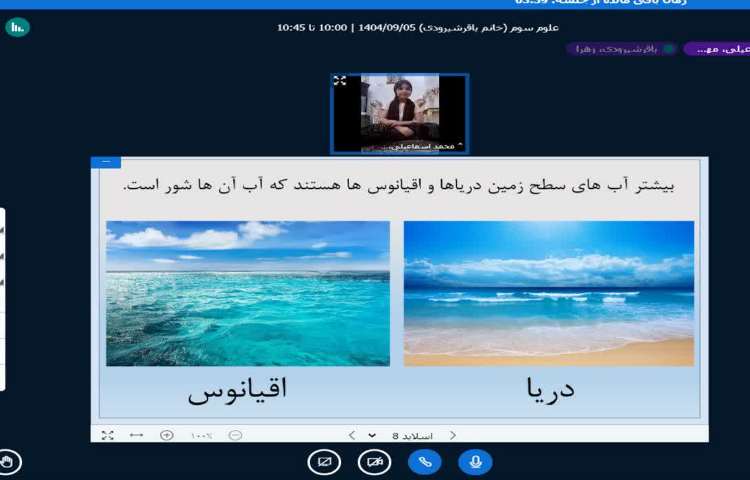
Task: Click the webcam video thumbnail
Action: pos(400,113)
